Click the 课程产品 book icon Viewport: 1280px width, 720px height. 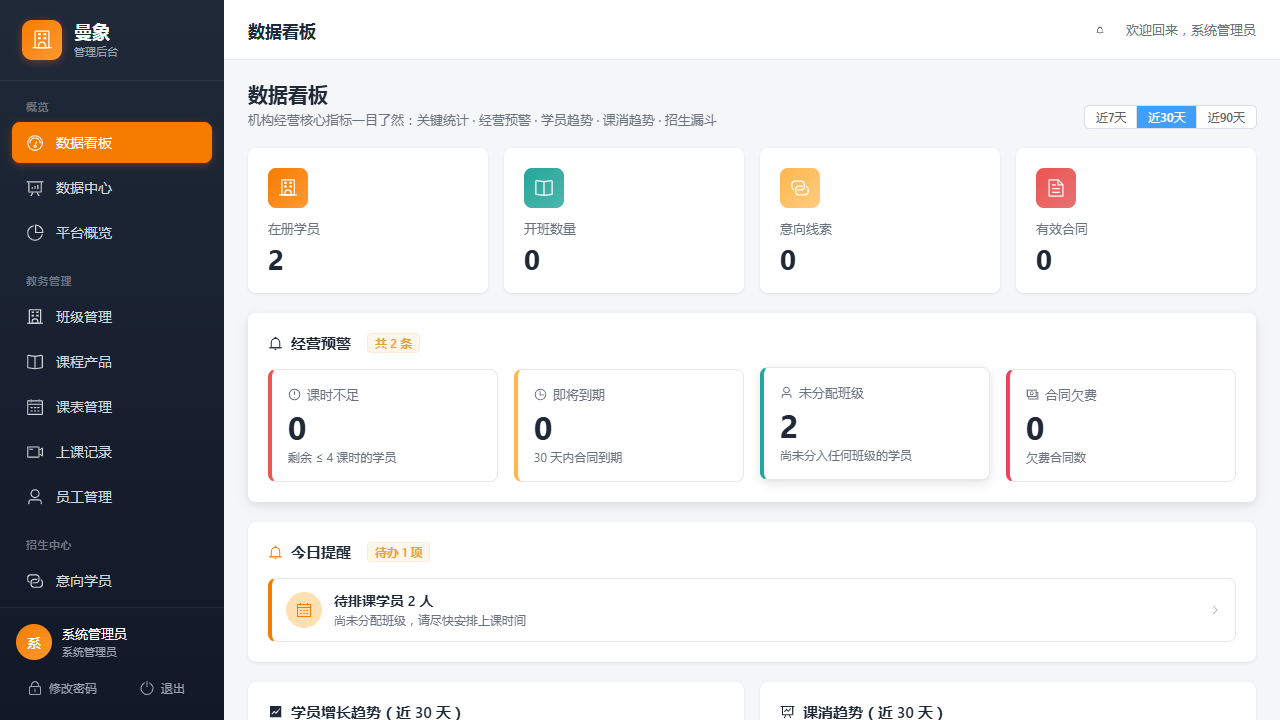[35, 362]
